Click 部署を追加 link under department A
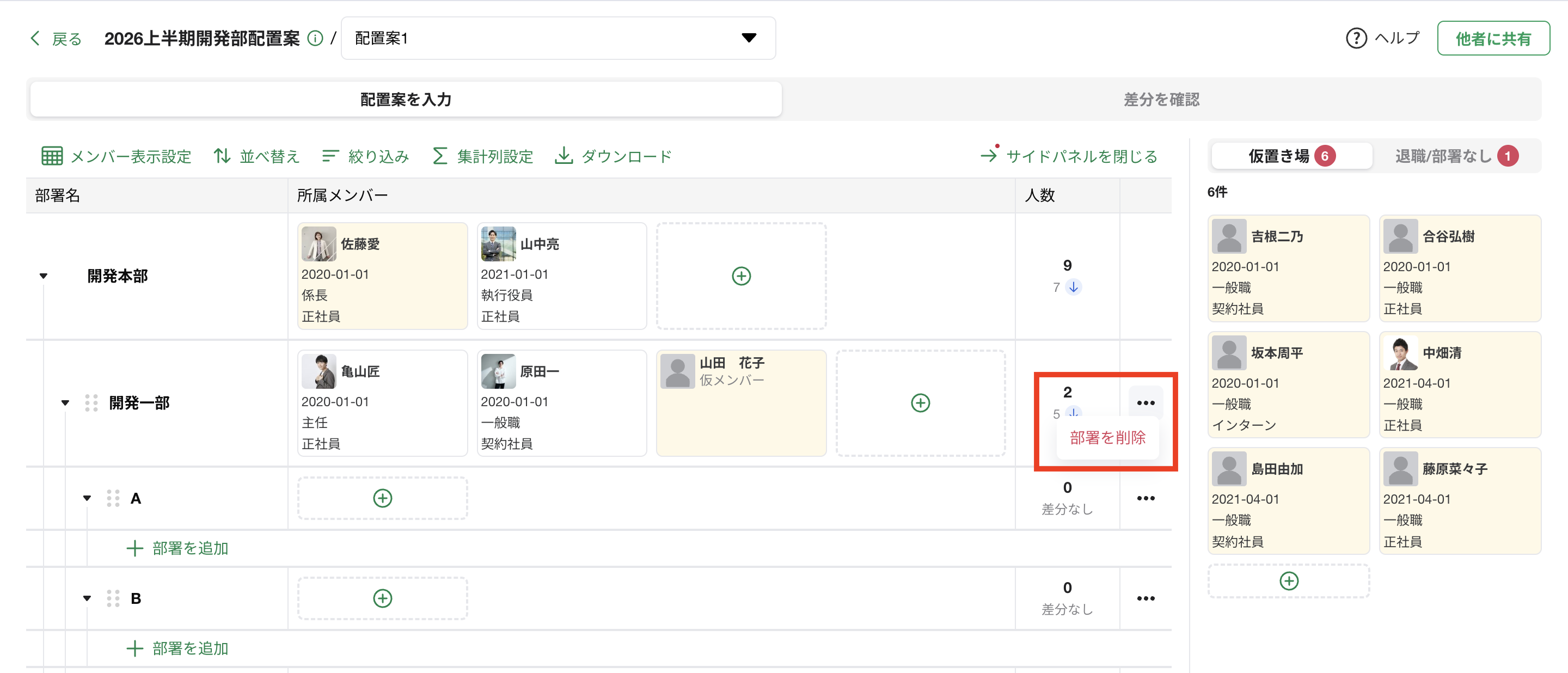This screenshot has height=673, width=1568. [x=177, y=548]
